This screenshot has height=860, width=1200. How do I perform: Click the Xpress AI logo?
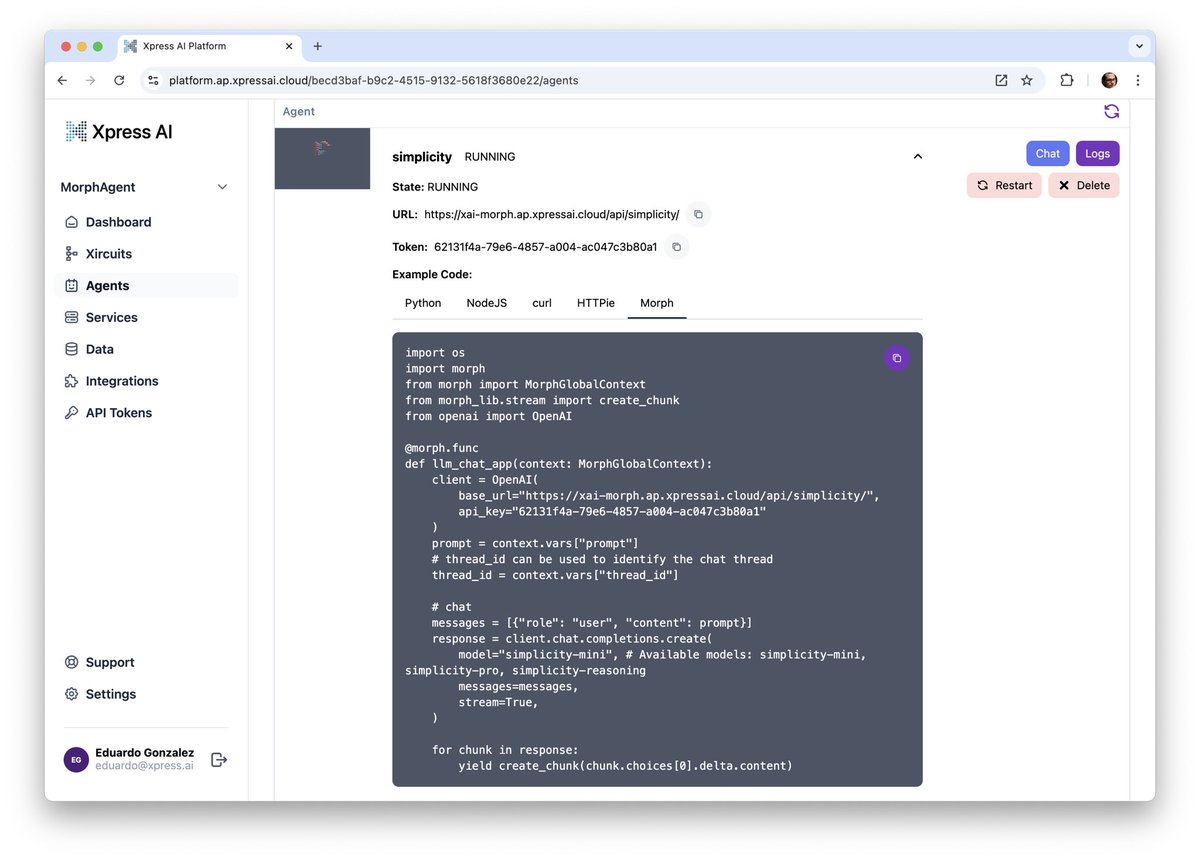(x=119, y=131)
